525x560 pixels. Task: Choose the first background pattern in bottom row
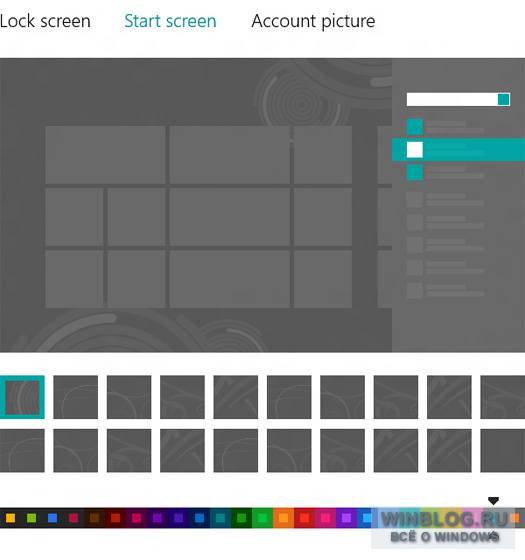point(22,450)
